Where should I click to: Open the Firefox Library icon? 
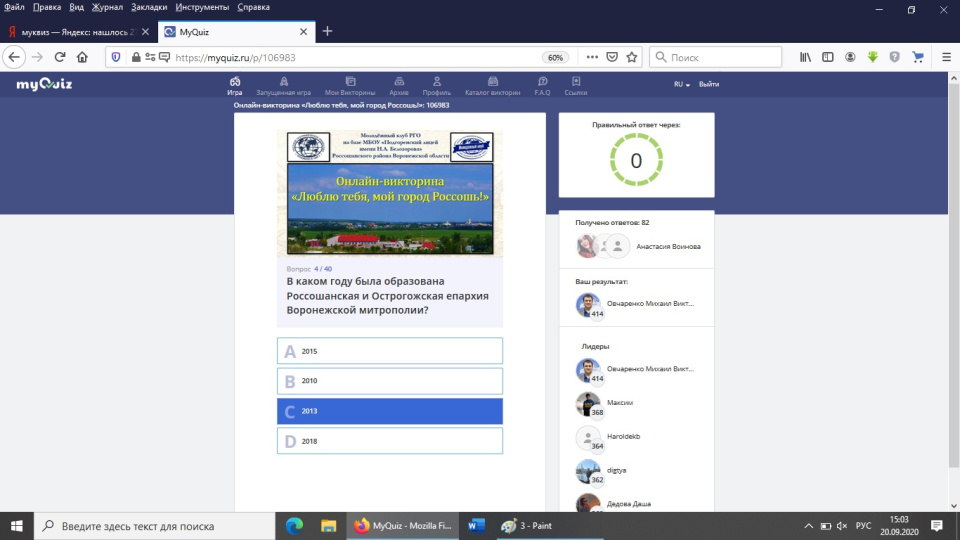click(805, 57)
